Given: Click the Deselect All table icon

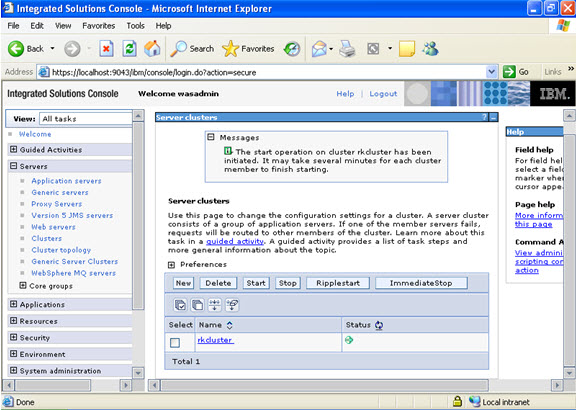Looking at the screenshot, I should [x=197, y=305].
